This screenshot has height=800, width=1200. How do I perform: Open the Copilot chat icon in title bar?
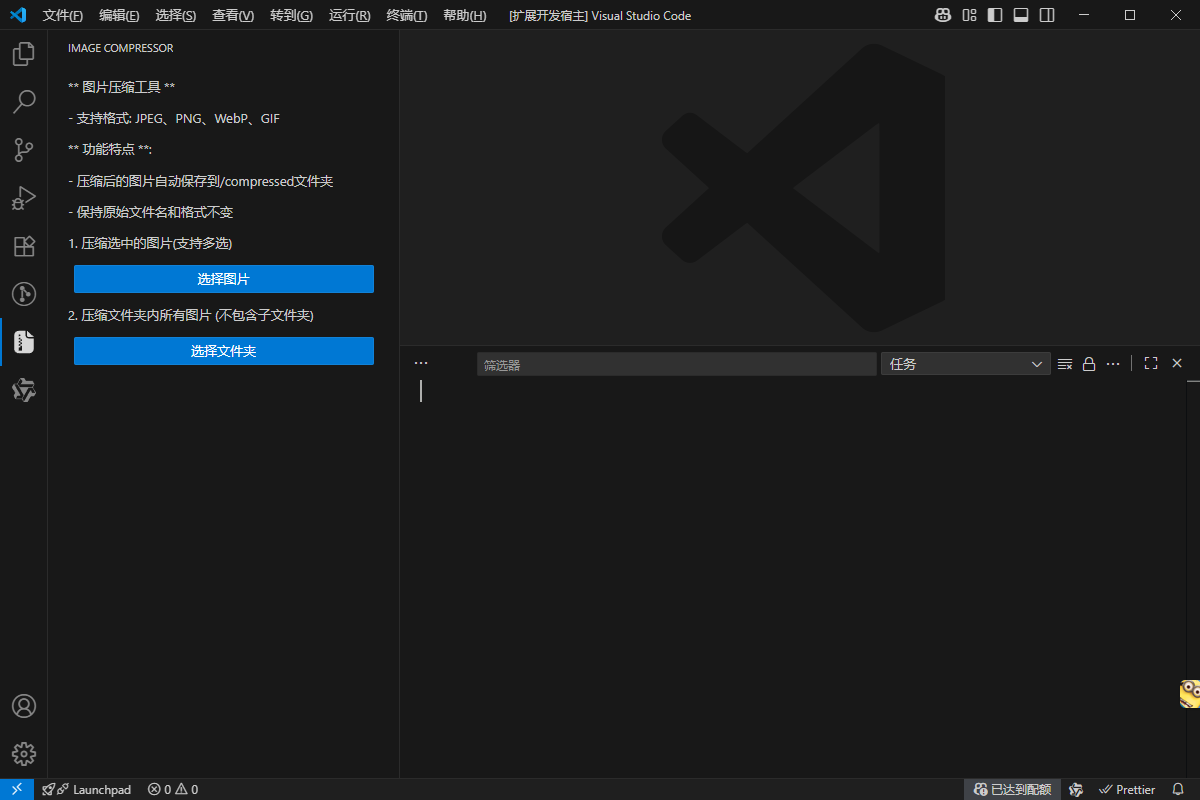[943, 15]
